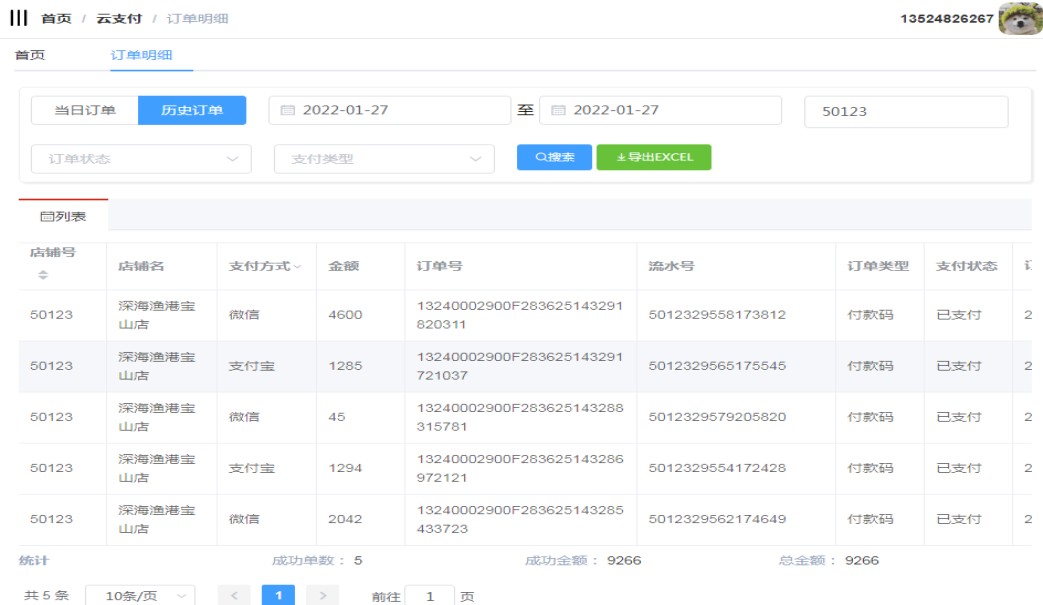This screenshot has height=605, width=1043.
Task: Select the 列表 tab
Action: point(63,216)
